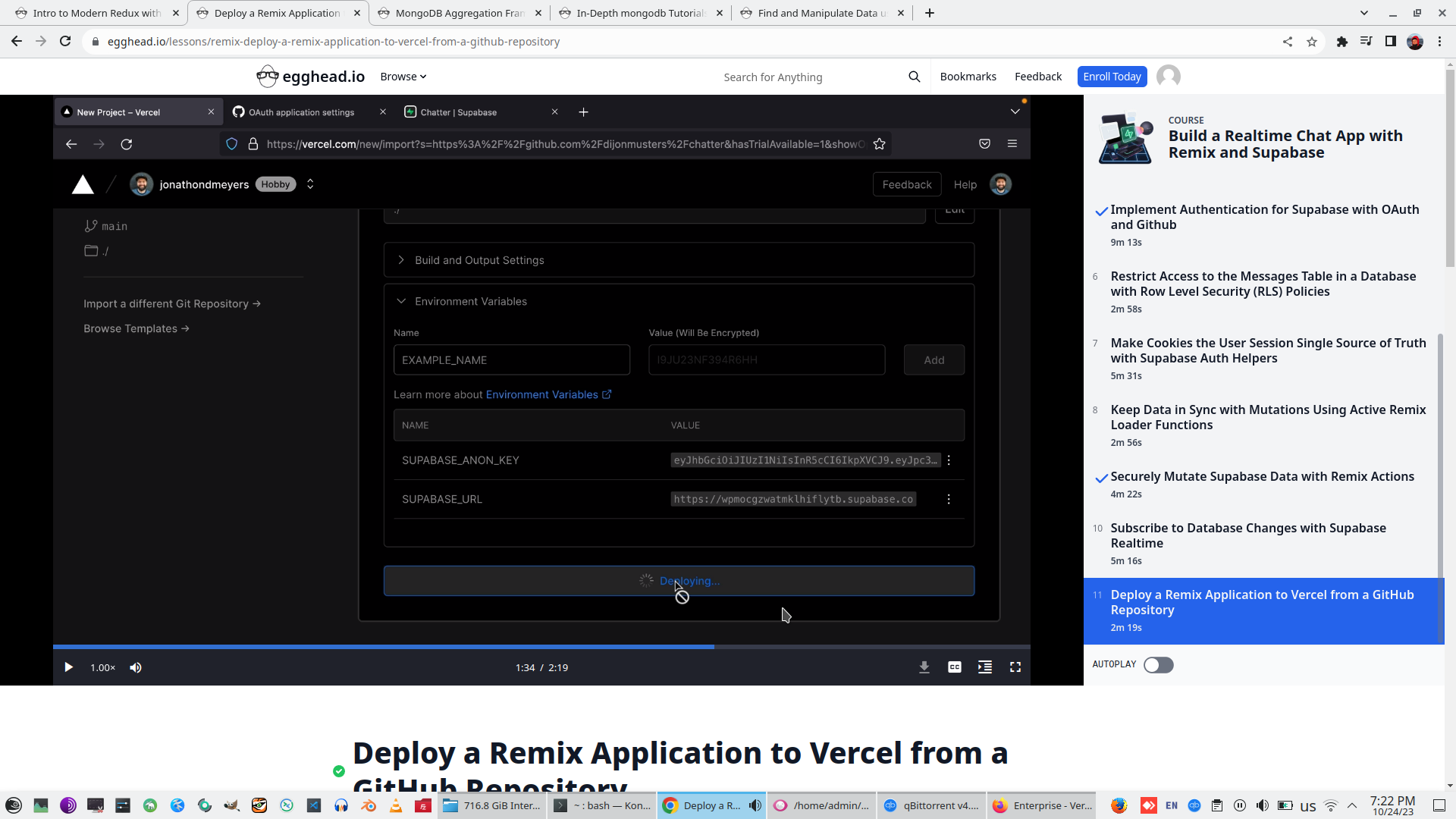Download the video with download icon
This screenshot has width=1456, height=819.
[x=924, y=667]
